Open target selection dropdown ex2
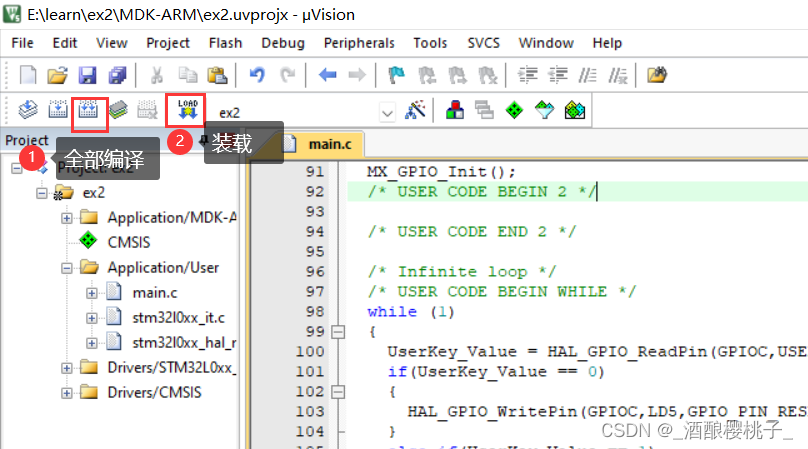Image resolution: width=808 pixels, height=449 pixels. [387, 112]
